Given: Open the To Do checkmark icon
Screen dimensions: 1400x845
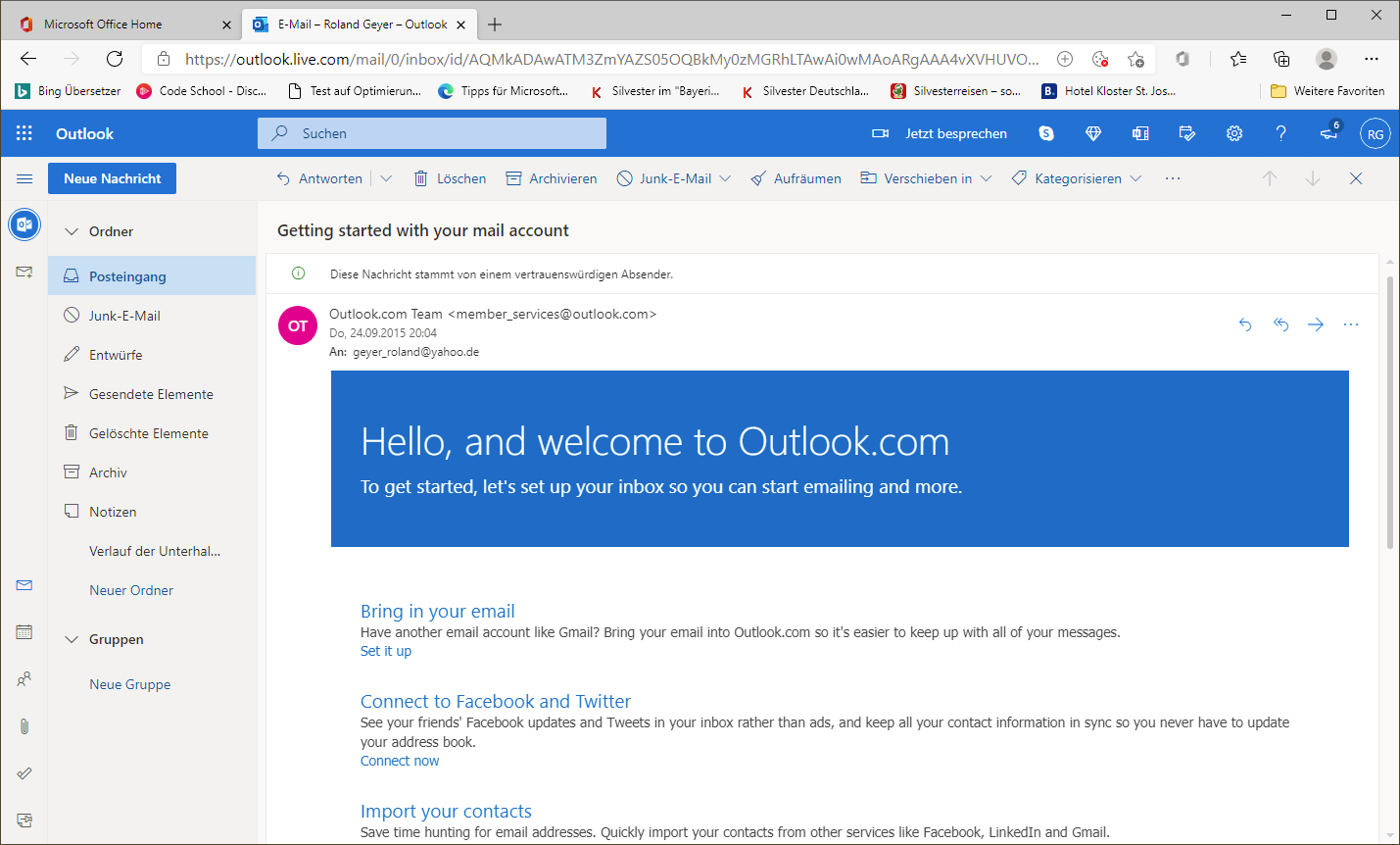Looking at the screenshot, I should 24,772.
